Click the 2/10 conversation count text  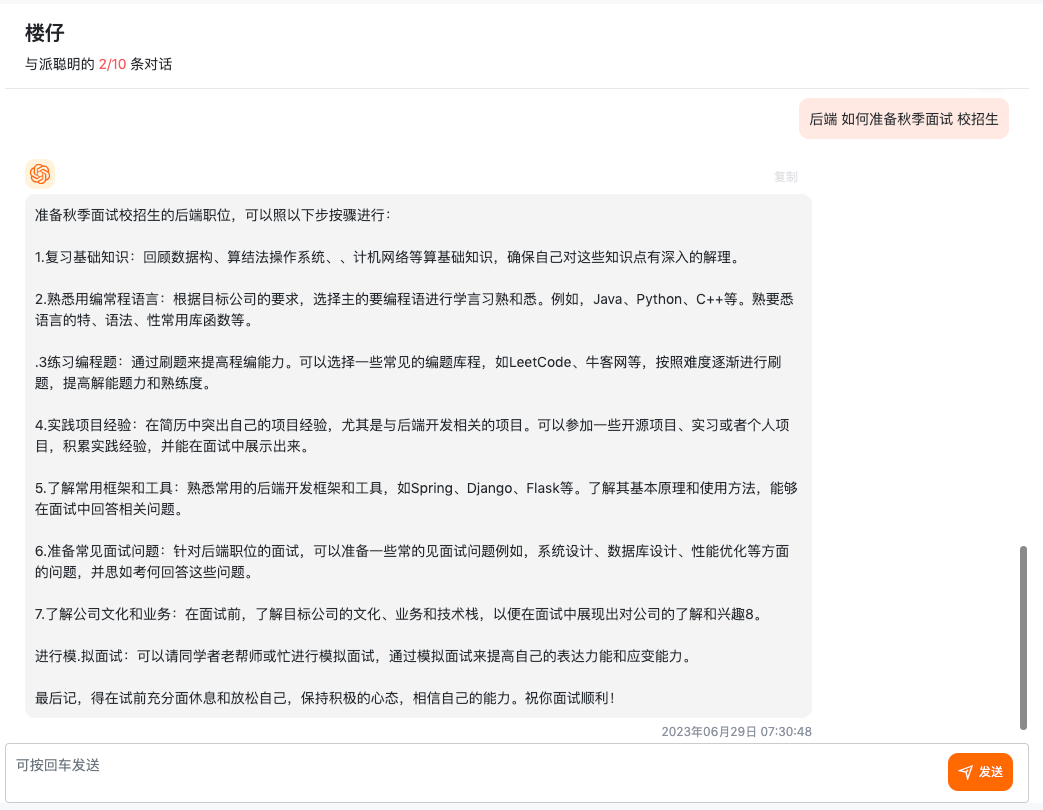pyautogui.click(x=112, y=65)
